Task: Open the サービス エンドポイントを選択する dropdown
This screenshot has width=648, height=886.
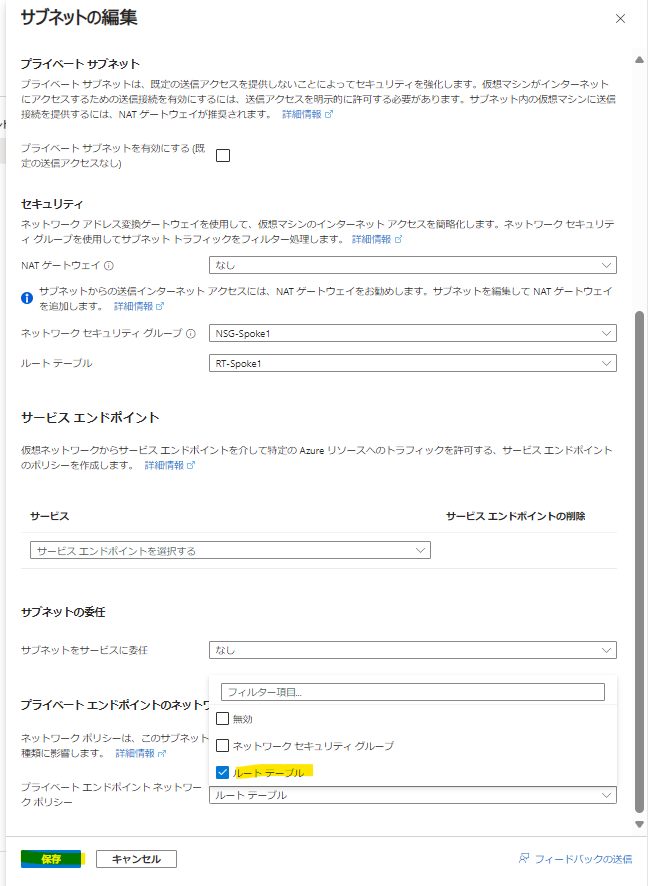Action: point(230,550)
